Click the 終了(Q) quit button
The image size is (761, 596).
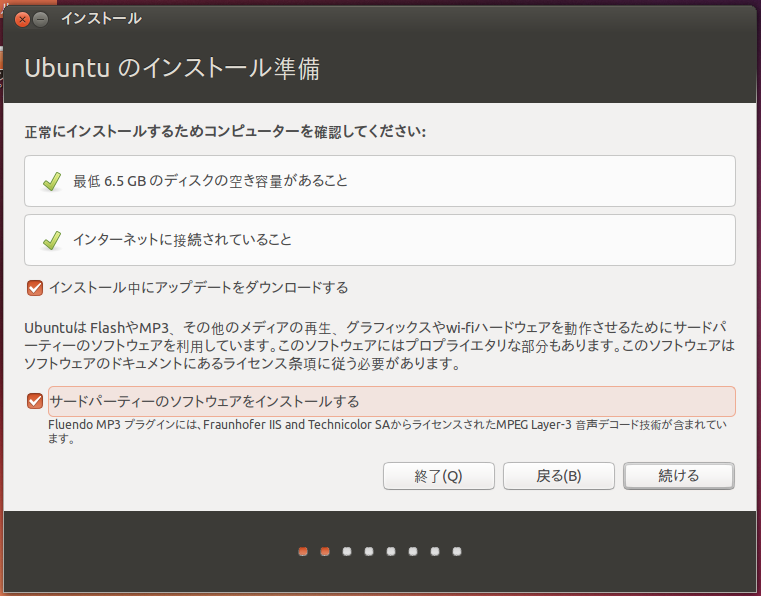(x=439, y=476)
